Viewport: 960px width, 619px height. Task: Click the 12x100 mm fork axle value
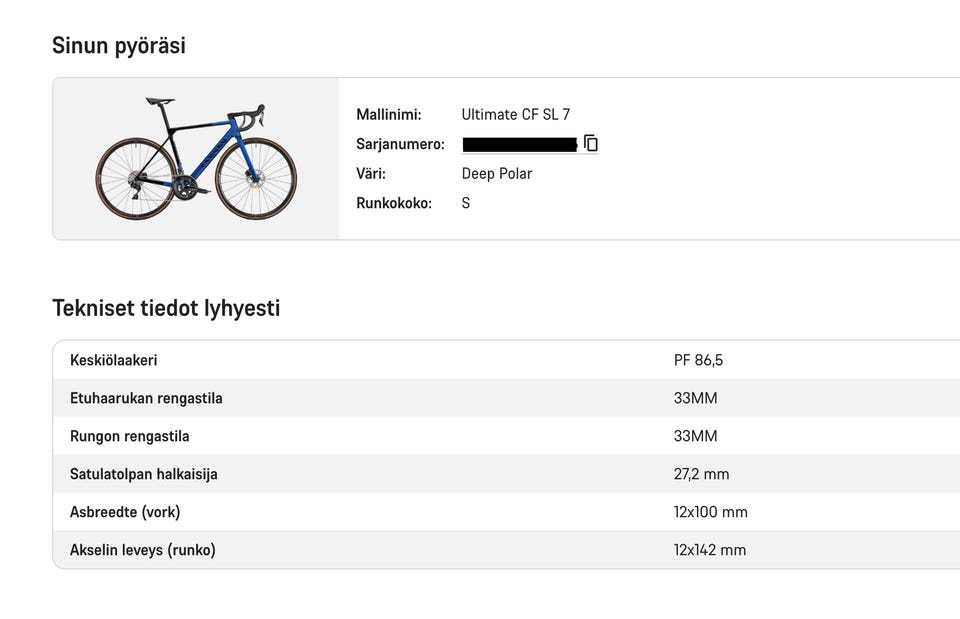click(710, 512)
